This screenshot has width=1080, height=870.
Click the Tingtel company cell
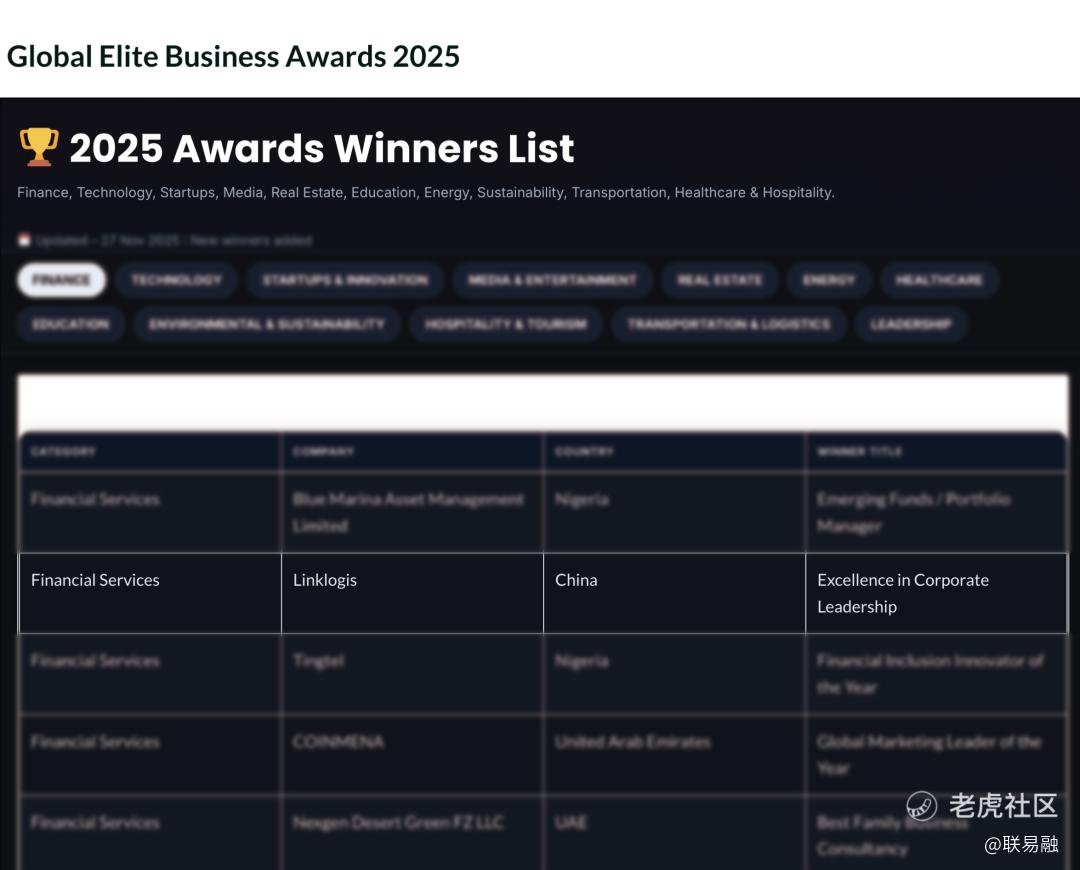[413, 674]
